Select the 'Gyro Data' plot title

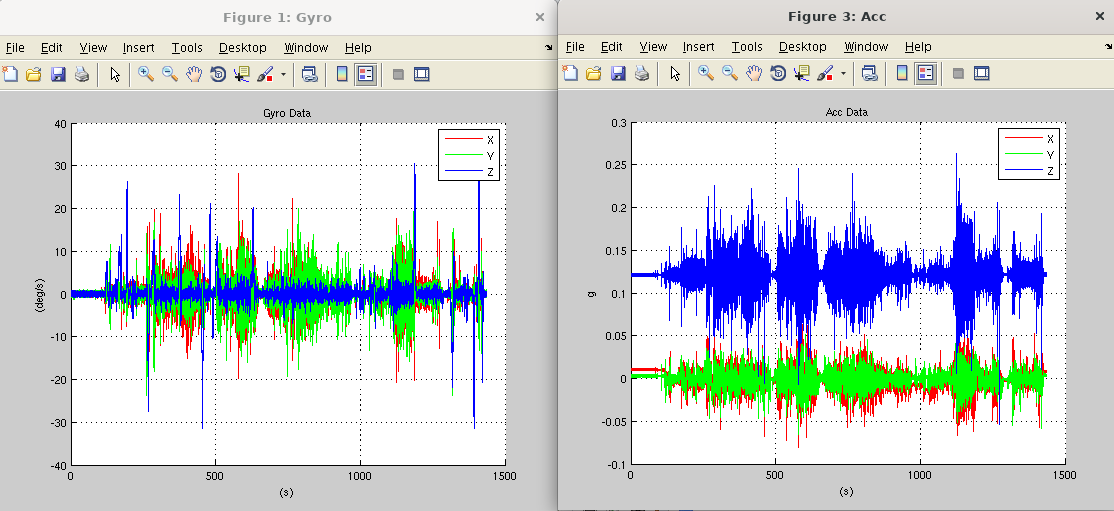point(287,113)
